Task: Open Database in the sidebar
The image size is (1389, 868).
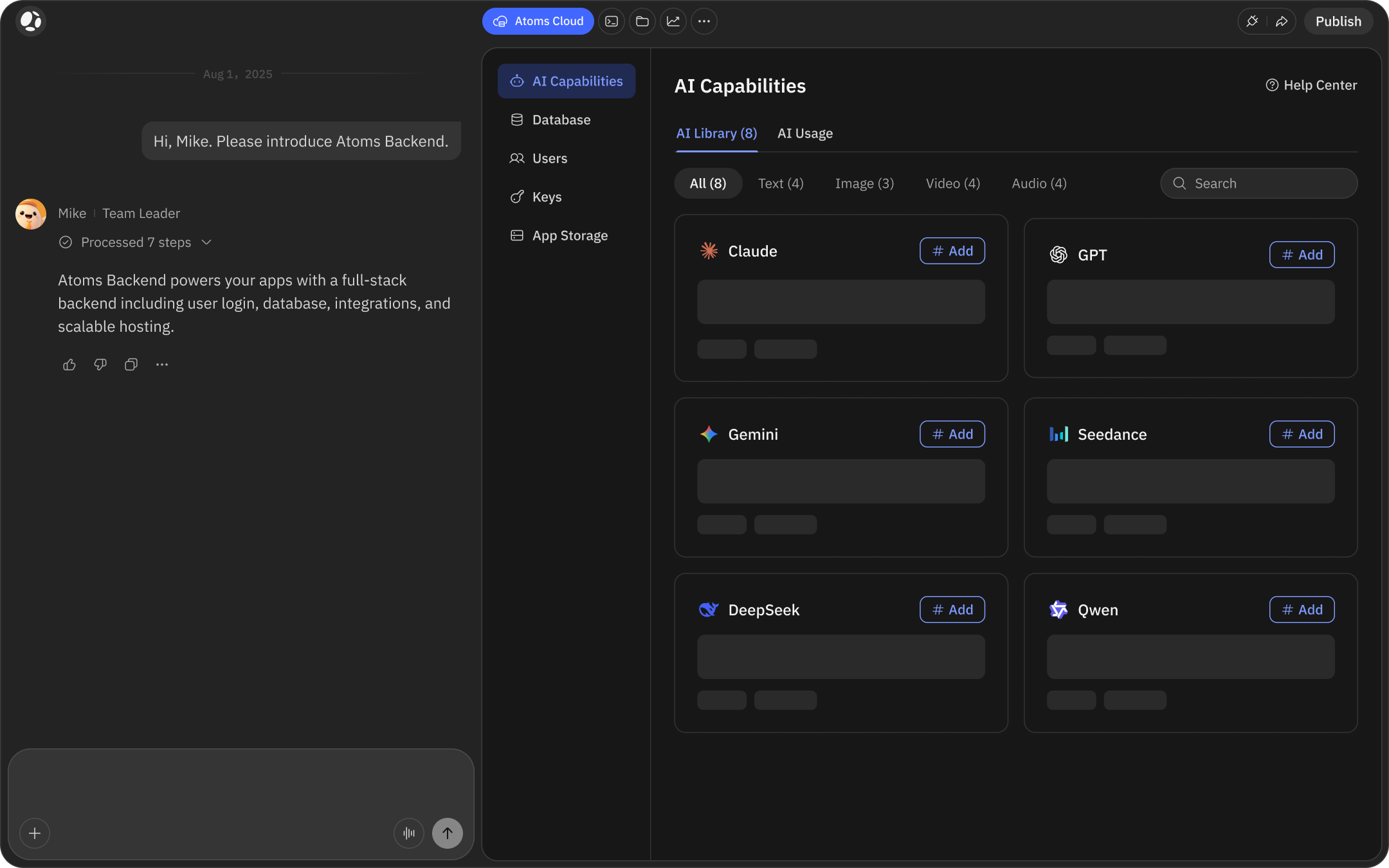Action: tap(567, 120)
